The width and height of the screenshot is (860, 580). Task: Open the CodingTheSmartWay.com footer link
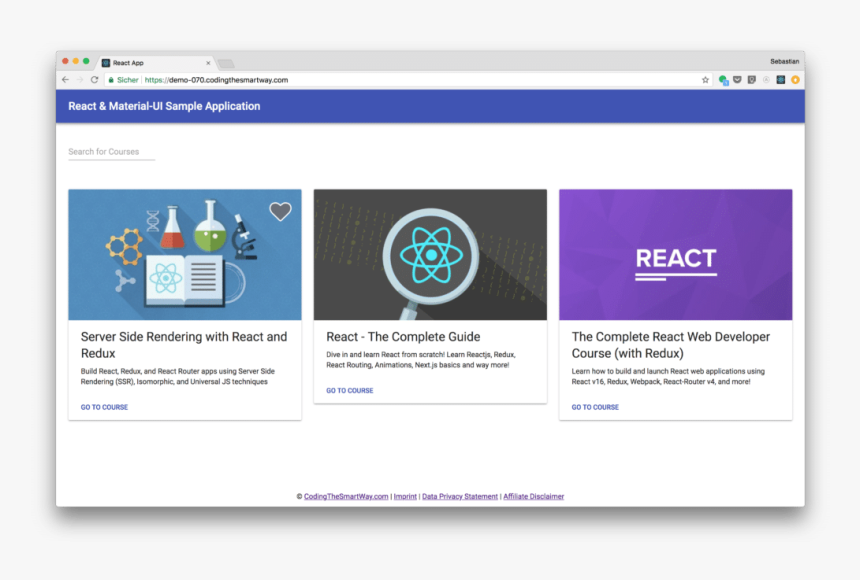(346, 497)
